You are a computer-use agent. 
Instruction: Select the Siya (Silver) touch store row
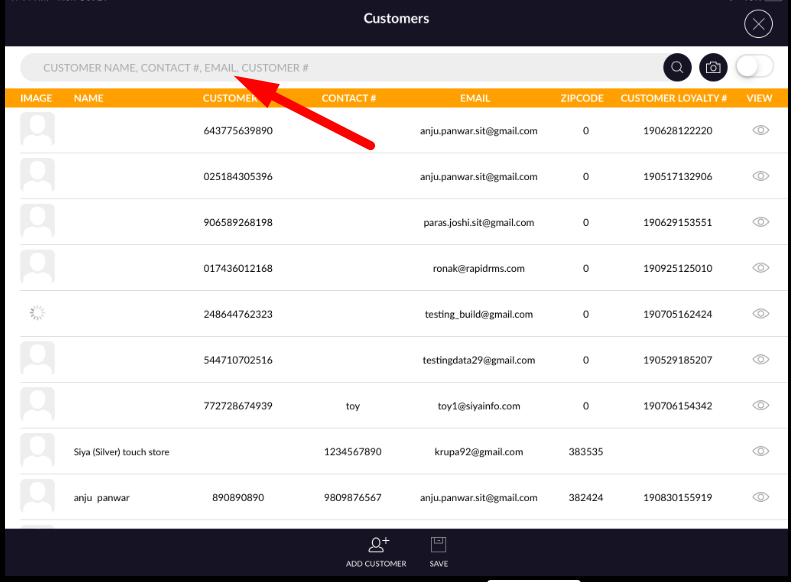[122, 452]
